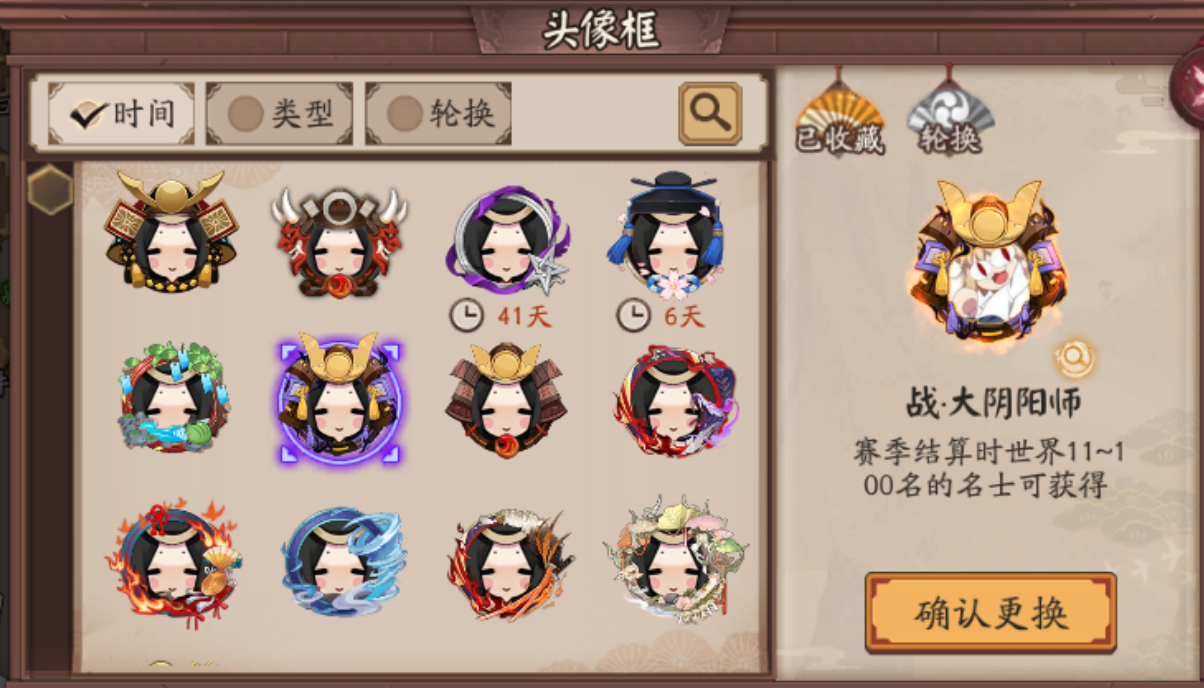Enable the 类型 sort option

tap(279, 113)
